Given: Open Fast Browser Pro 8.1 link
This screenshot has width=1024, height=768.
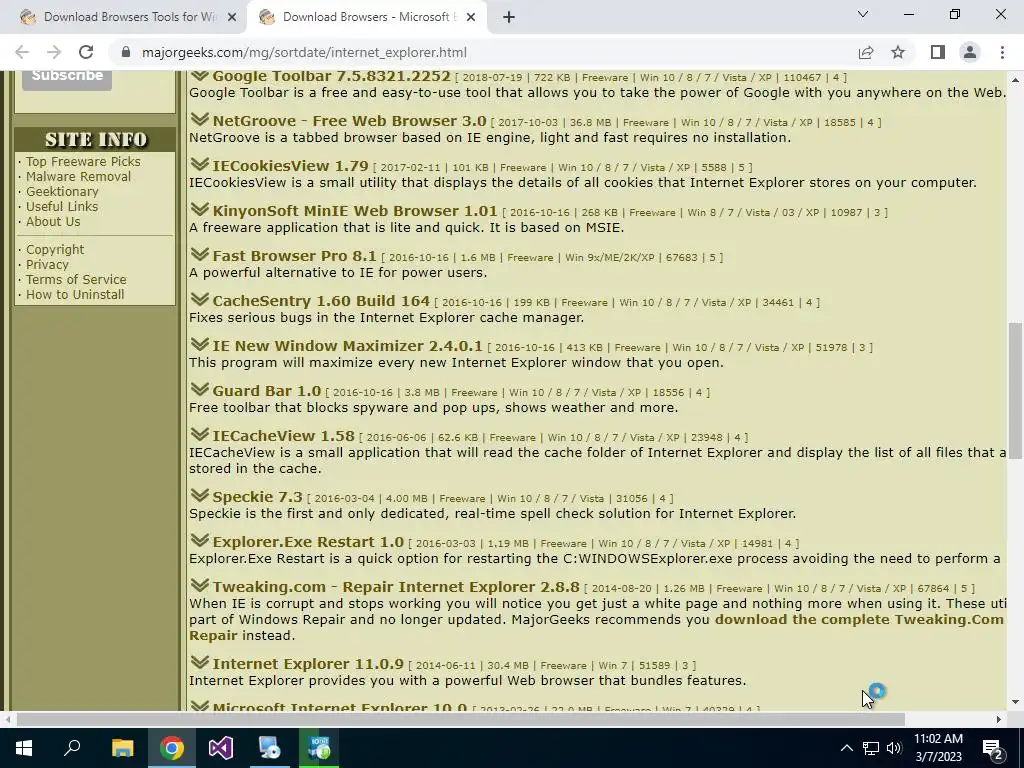Looking at the screenshot, I should click(295, 257).
